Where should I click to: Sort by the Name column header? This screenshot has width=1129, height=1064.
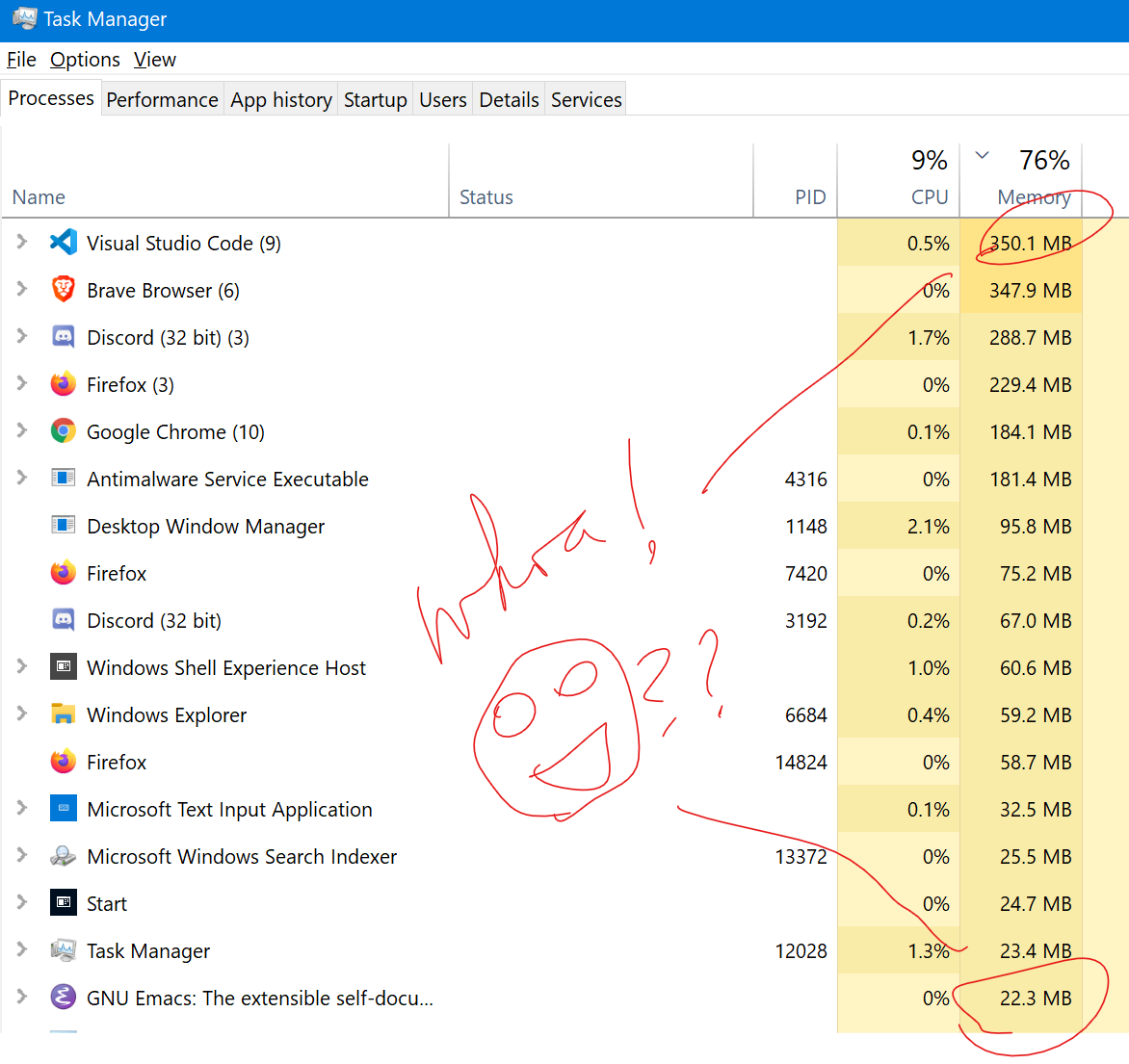click(225, 180)
